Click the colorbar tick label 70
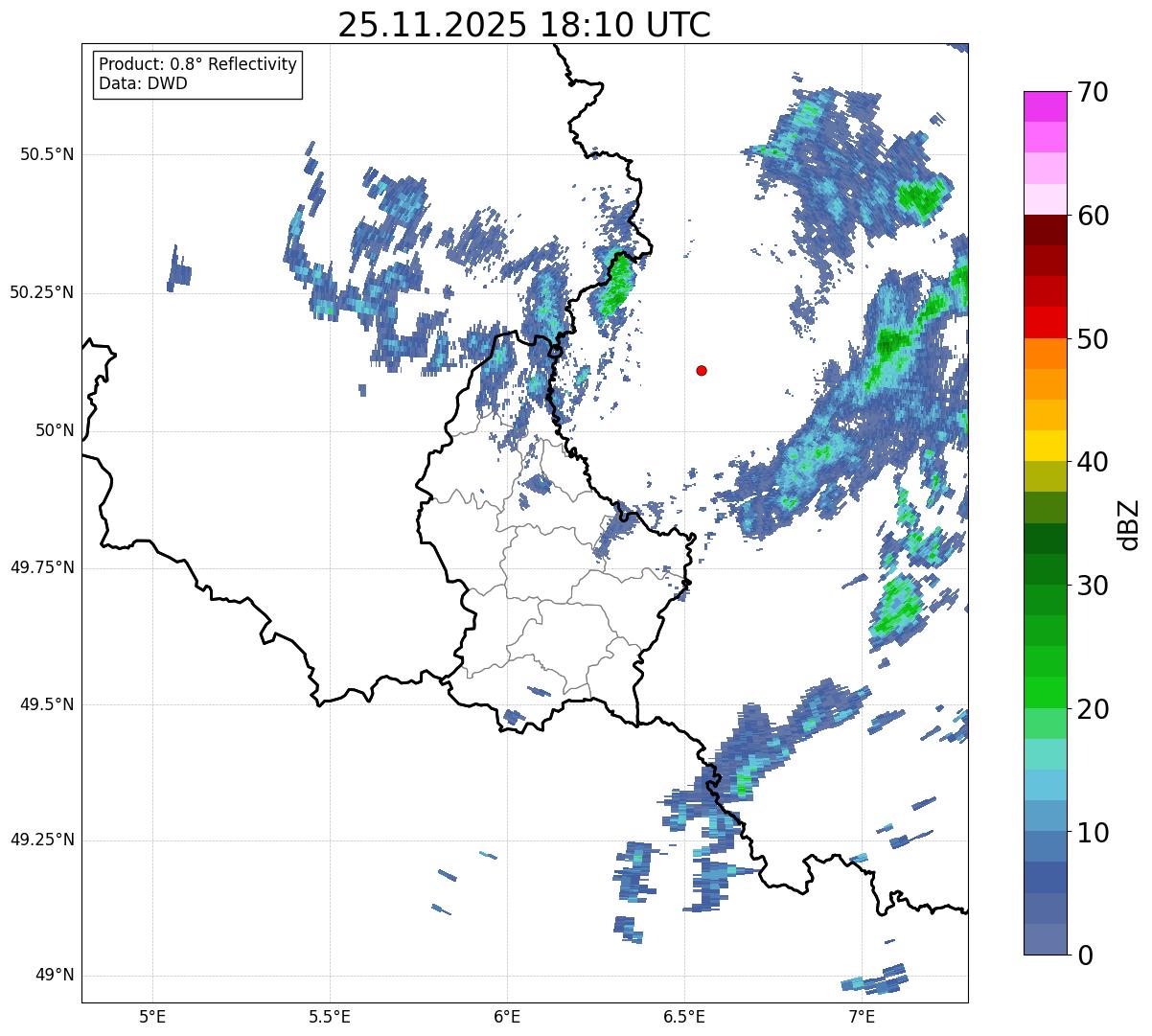Screen dimensions: 1152x1036 click(1092, 92)
